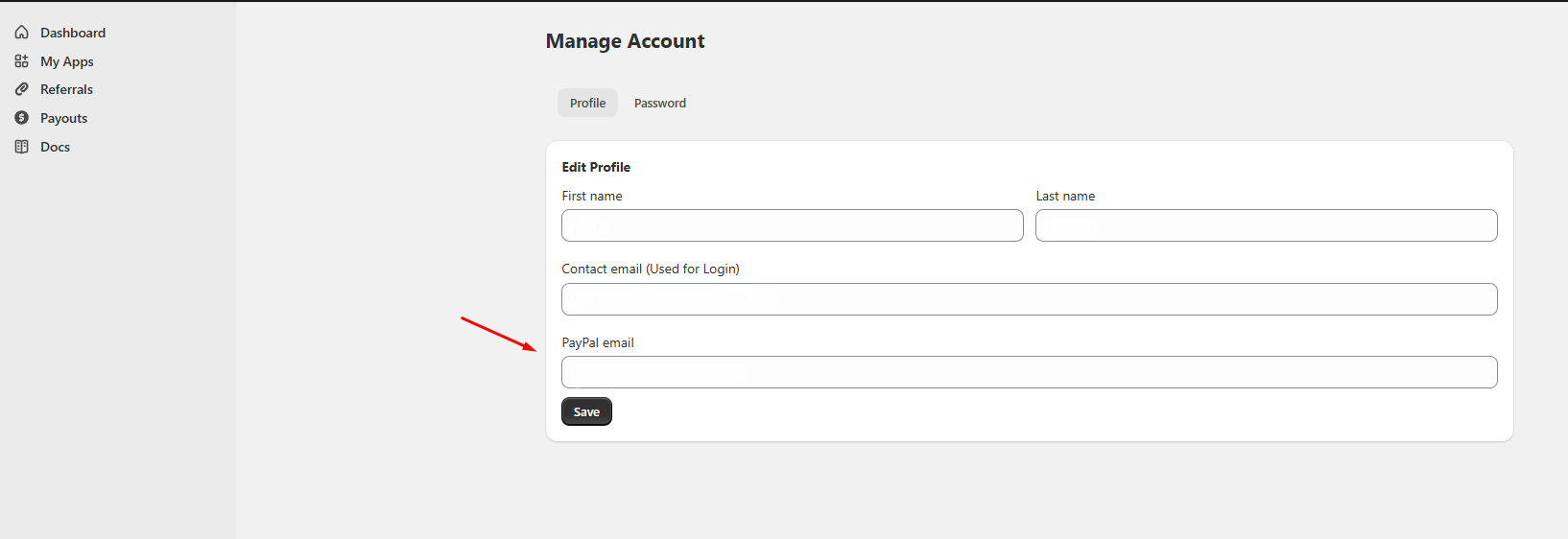The image size is (1568, 539).
Task: Click the 'Manage Account' page heading
Action: pyautogui.click(x=625, y=41)
